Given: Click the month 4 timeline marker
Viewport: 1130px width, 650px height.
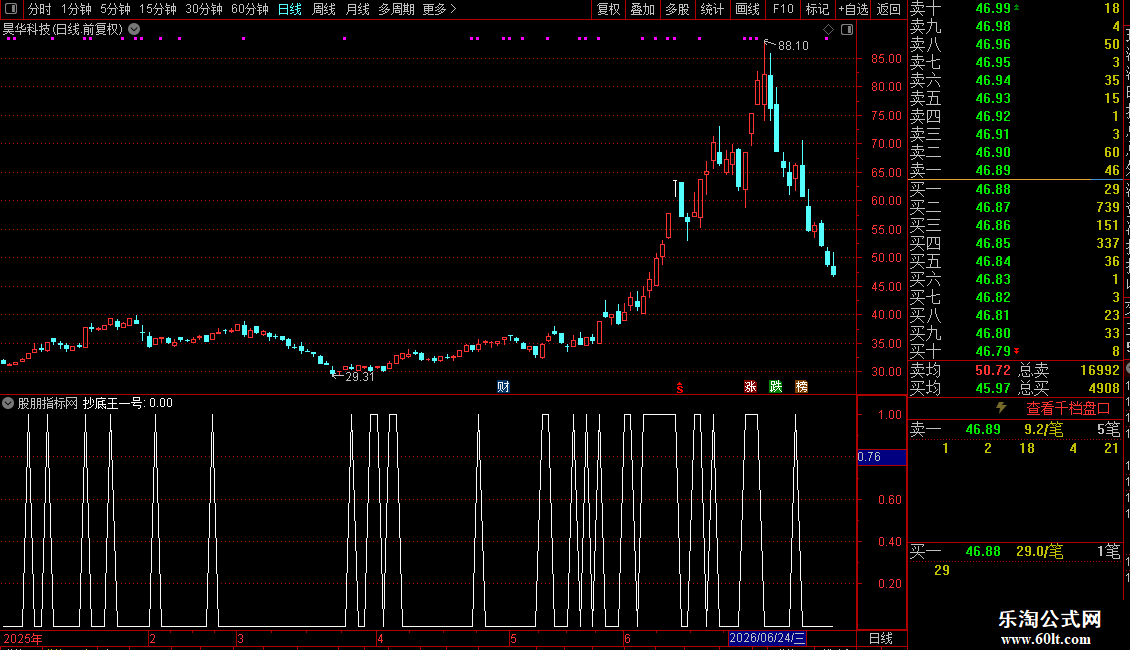Looking at the screenshot, I should coord(381,638).
